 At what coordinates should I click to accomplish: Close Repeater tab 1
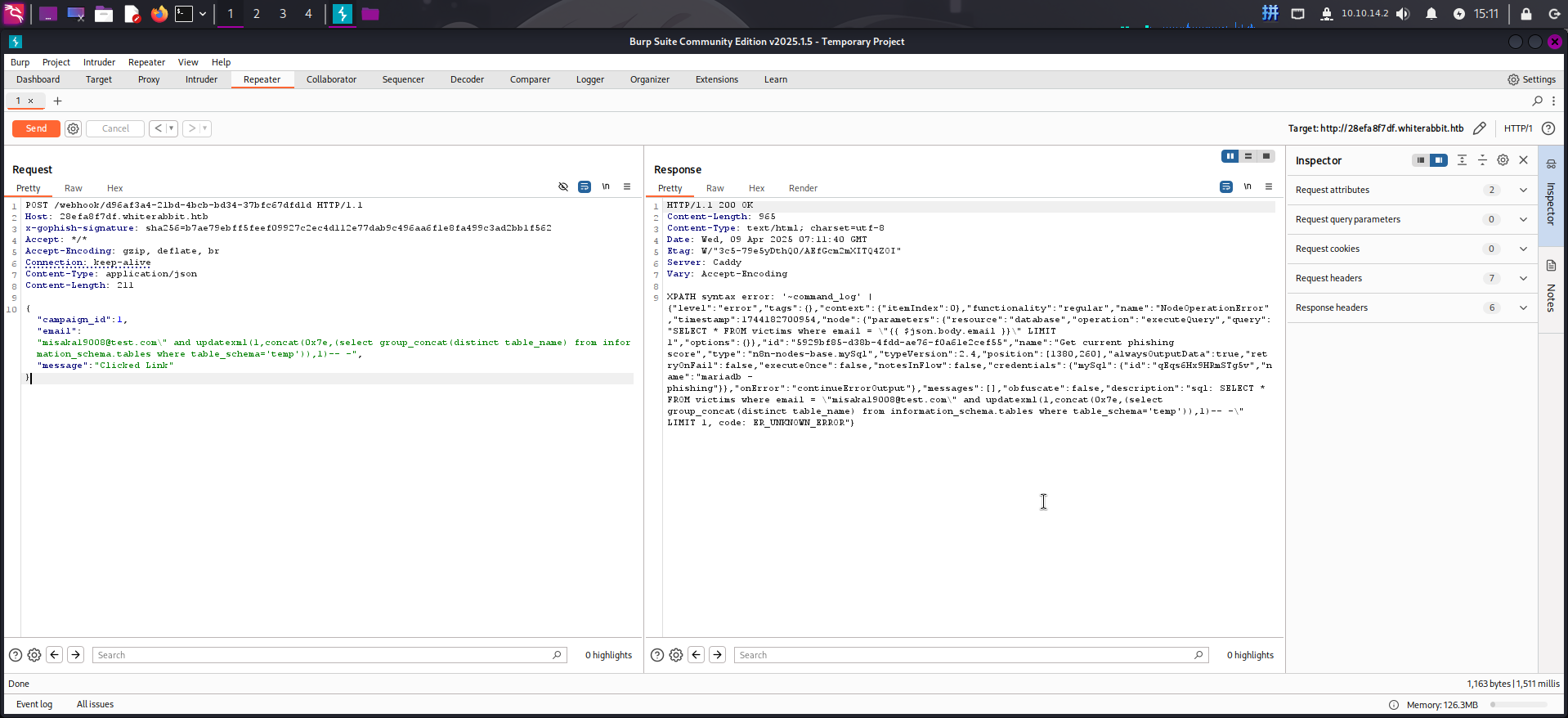click(31, 101)
